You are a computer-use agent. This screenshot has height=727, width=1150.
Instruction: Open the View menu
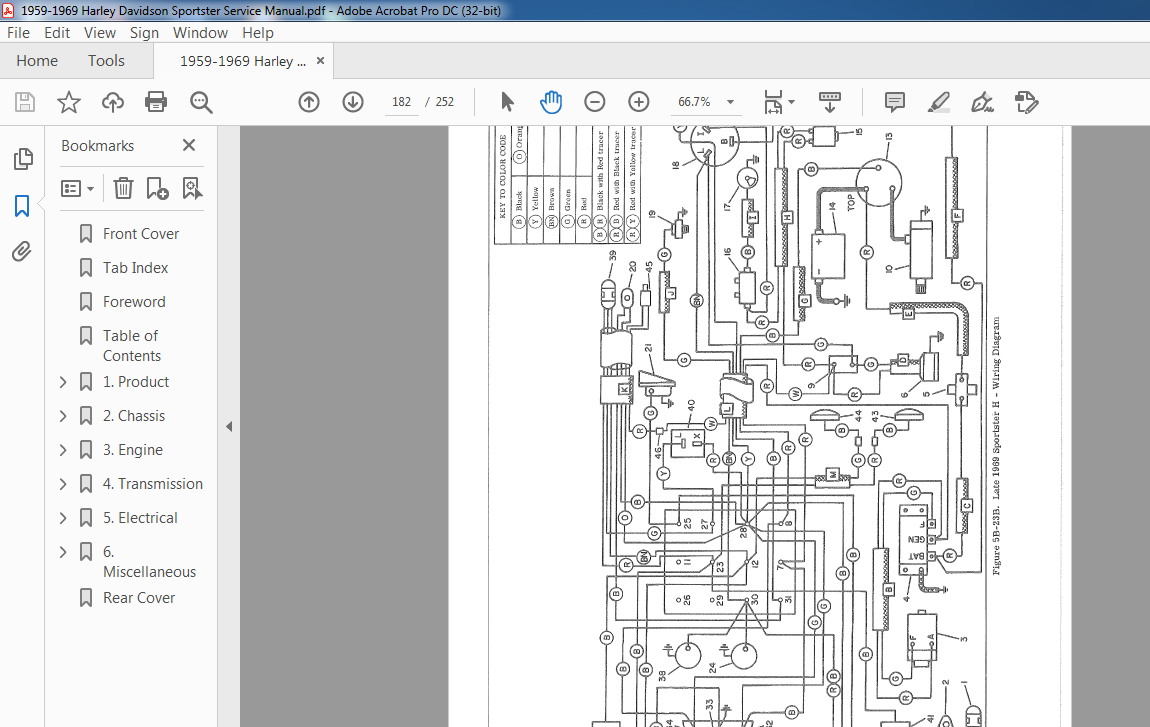click(100, 32)
